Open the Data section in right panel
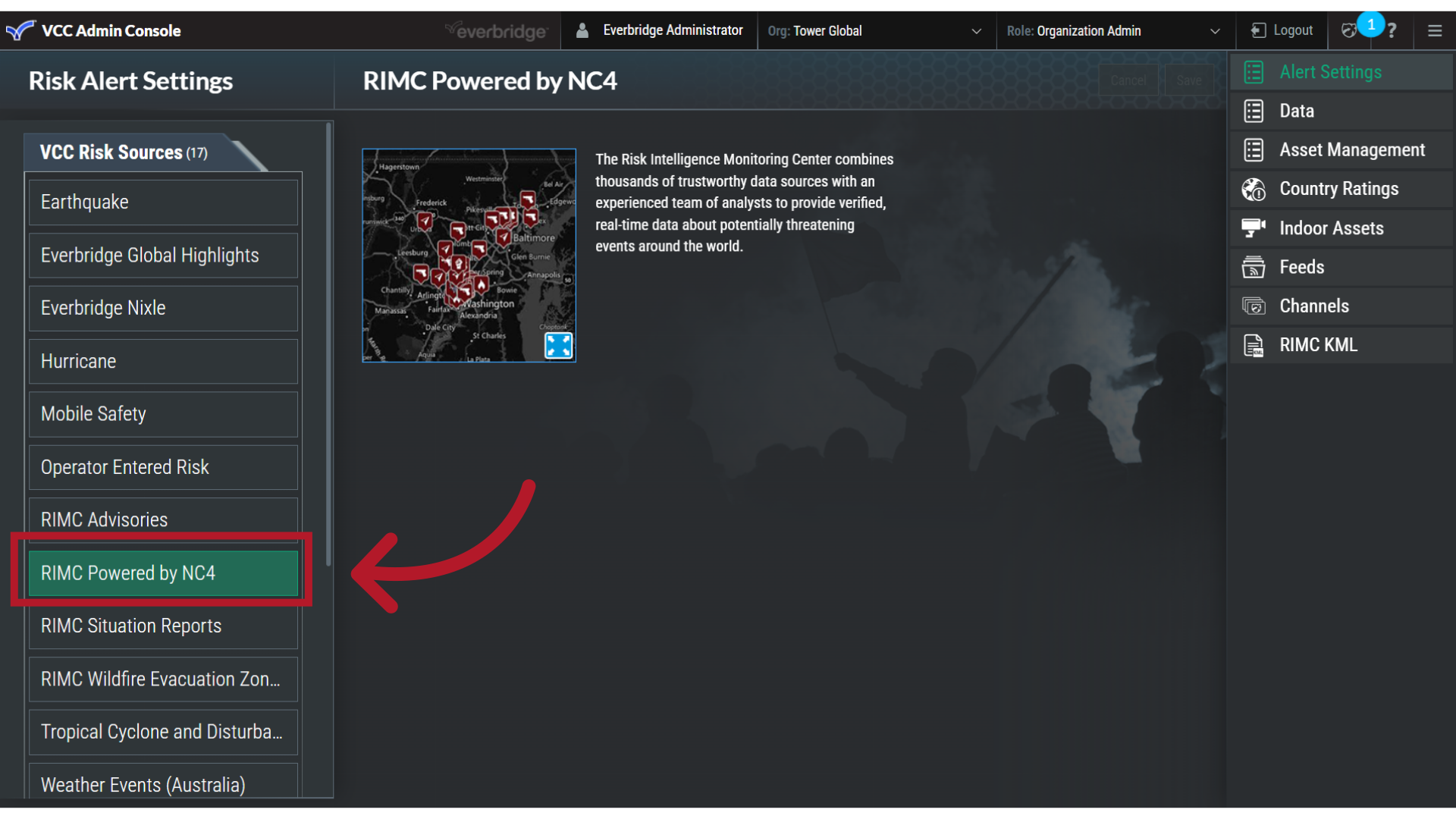The image size is (1456, 819). click(x=1296, y=110)
